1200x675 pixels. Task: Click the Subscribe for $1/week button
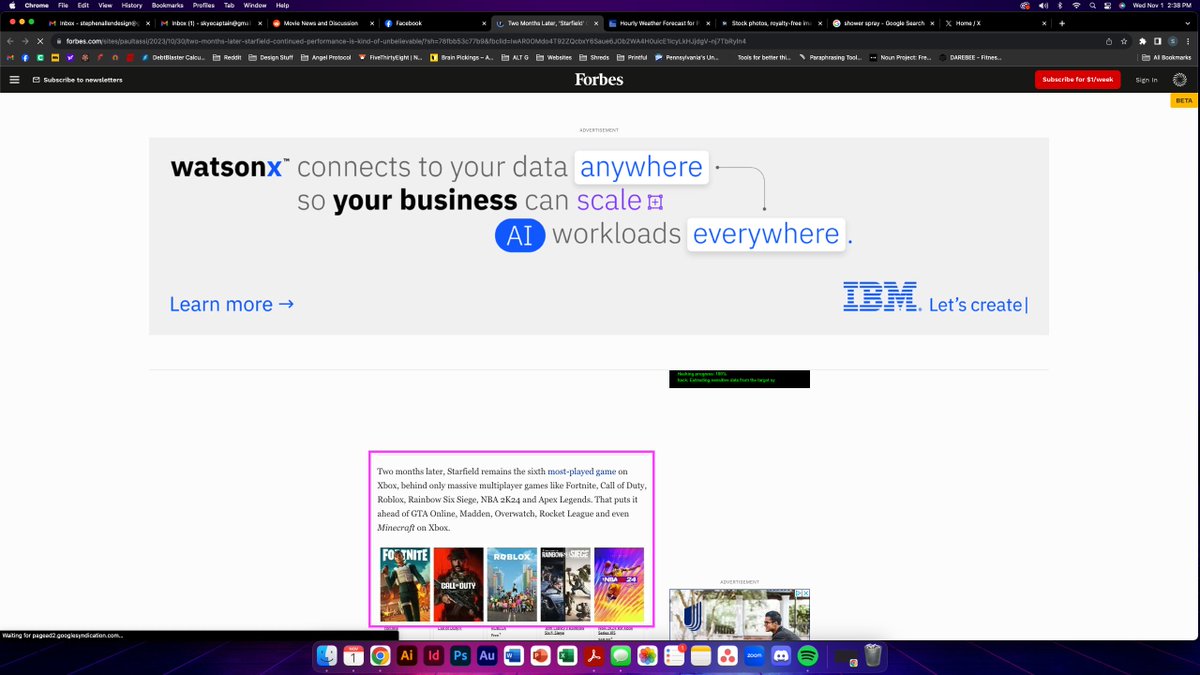1077,80
